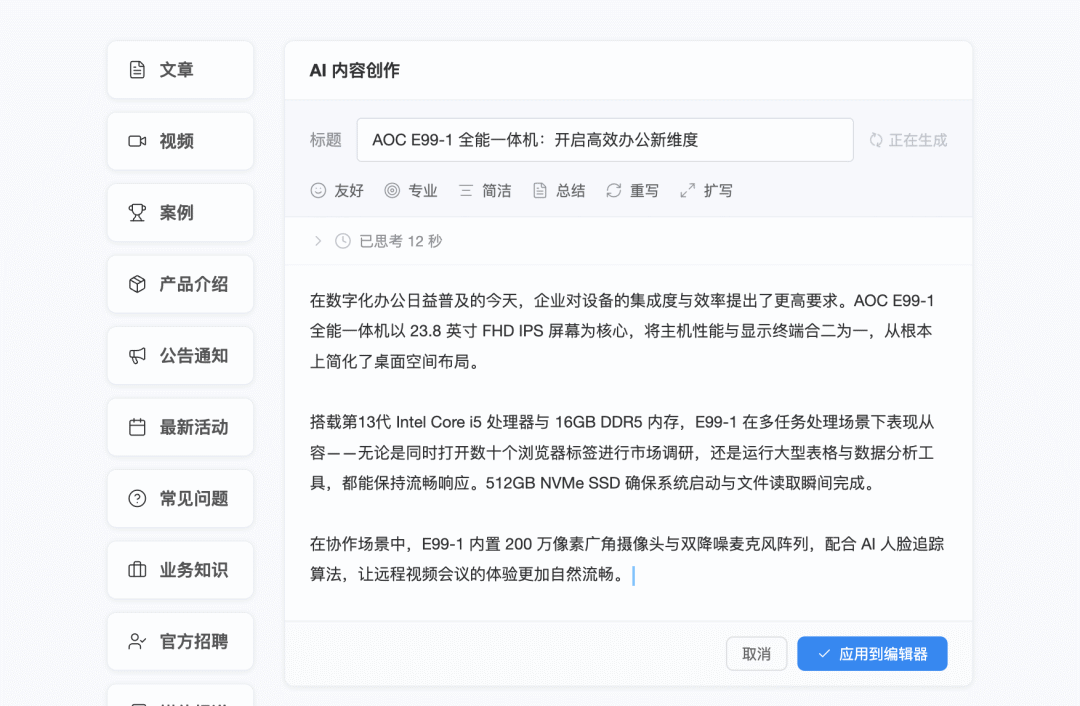Click the camera icon beside 视频

click(x=137, y=141)
